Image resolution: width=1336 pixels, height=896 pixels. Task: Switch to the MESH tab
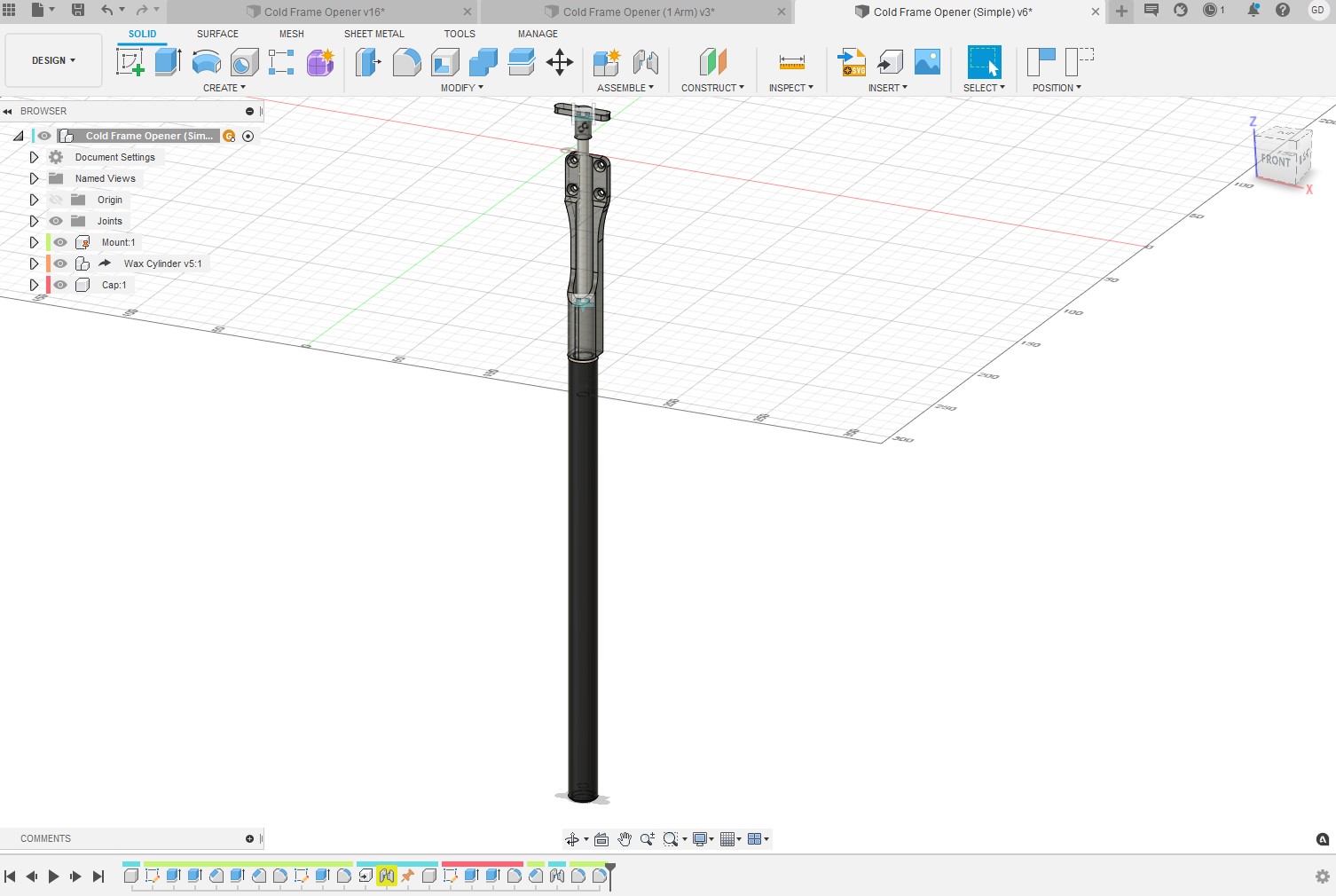tap(291, 34)
